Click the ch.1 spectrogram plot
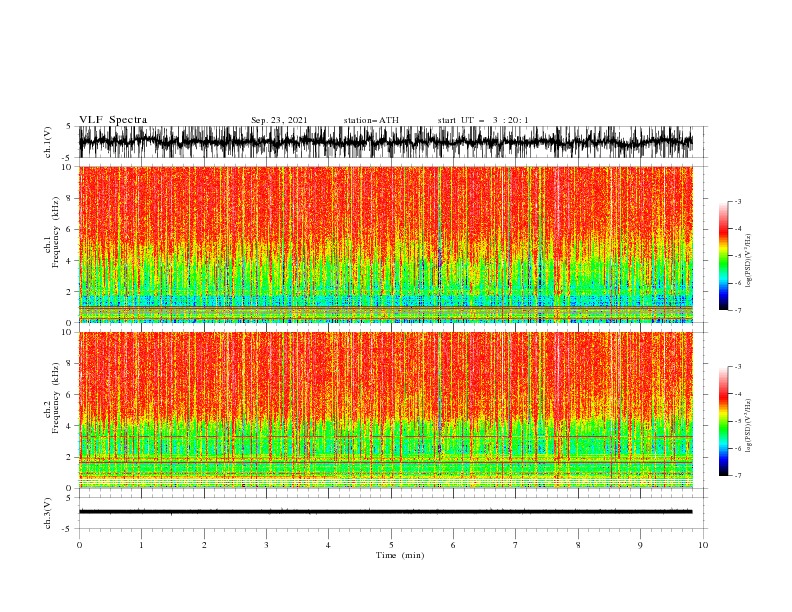The image size is (792, 612). click(386, 244)
